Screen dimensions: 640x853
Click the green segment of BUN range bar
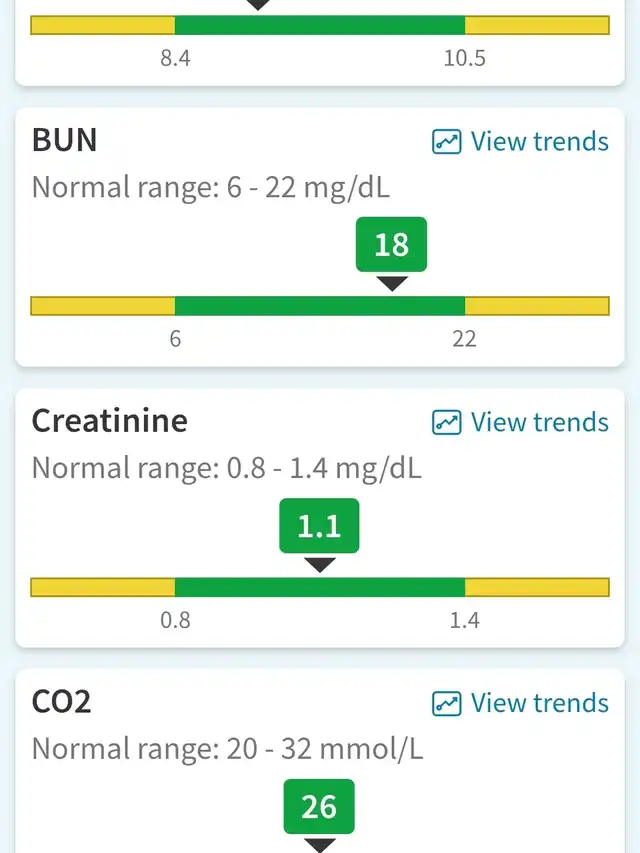point(320,306)
